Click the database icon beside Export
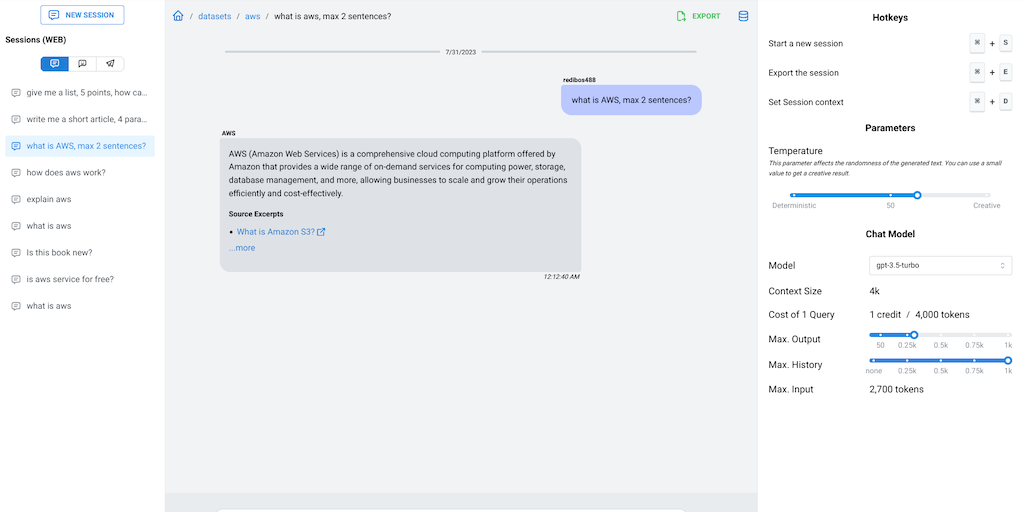Image resolution: width=1024 pixels, height=512 pixels. pos(743,16)
